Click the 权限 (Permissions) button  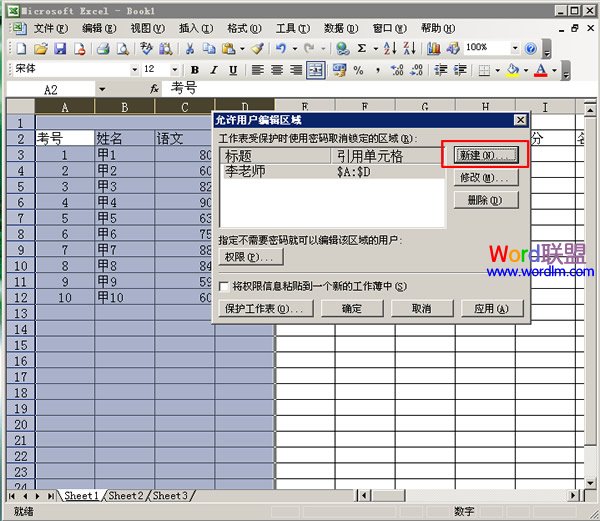251,257
